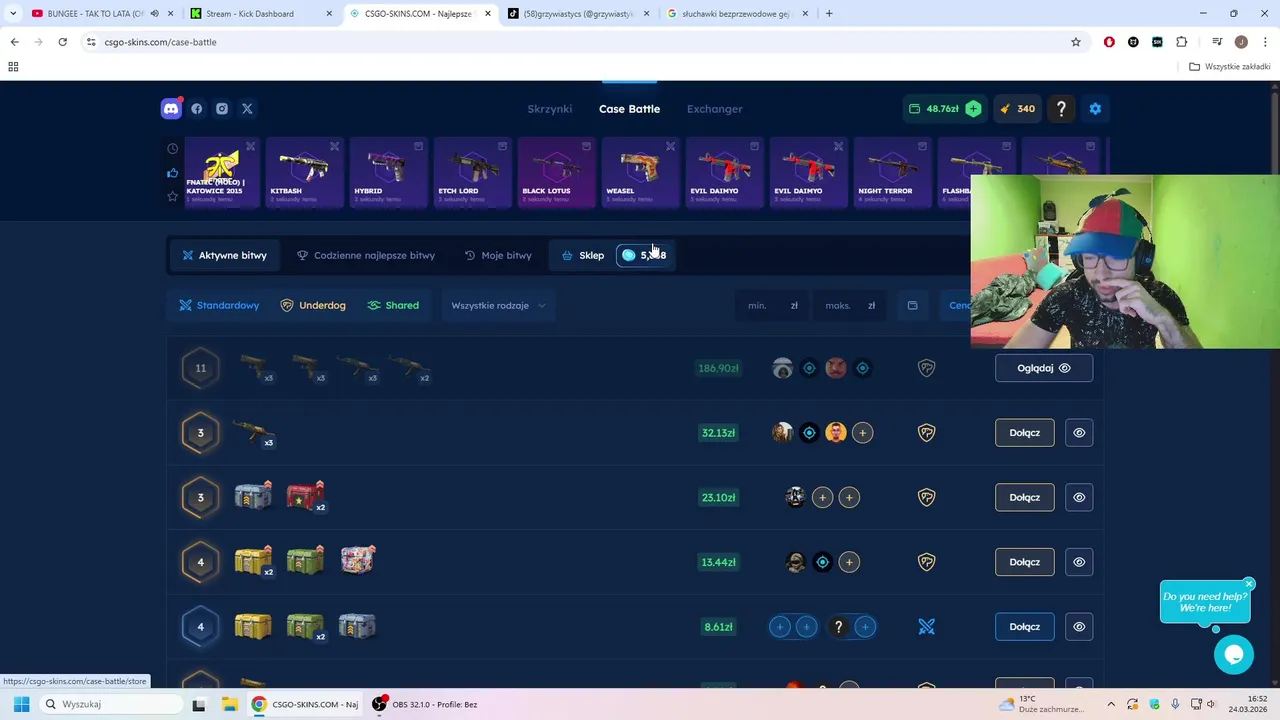Click the calendar icon beside the maks. field
The height and width of the screenshot is (720, 1280).
point(912,305)
